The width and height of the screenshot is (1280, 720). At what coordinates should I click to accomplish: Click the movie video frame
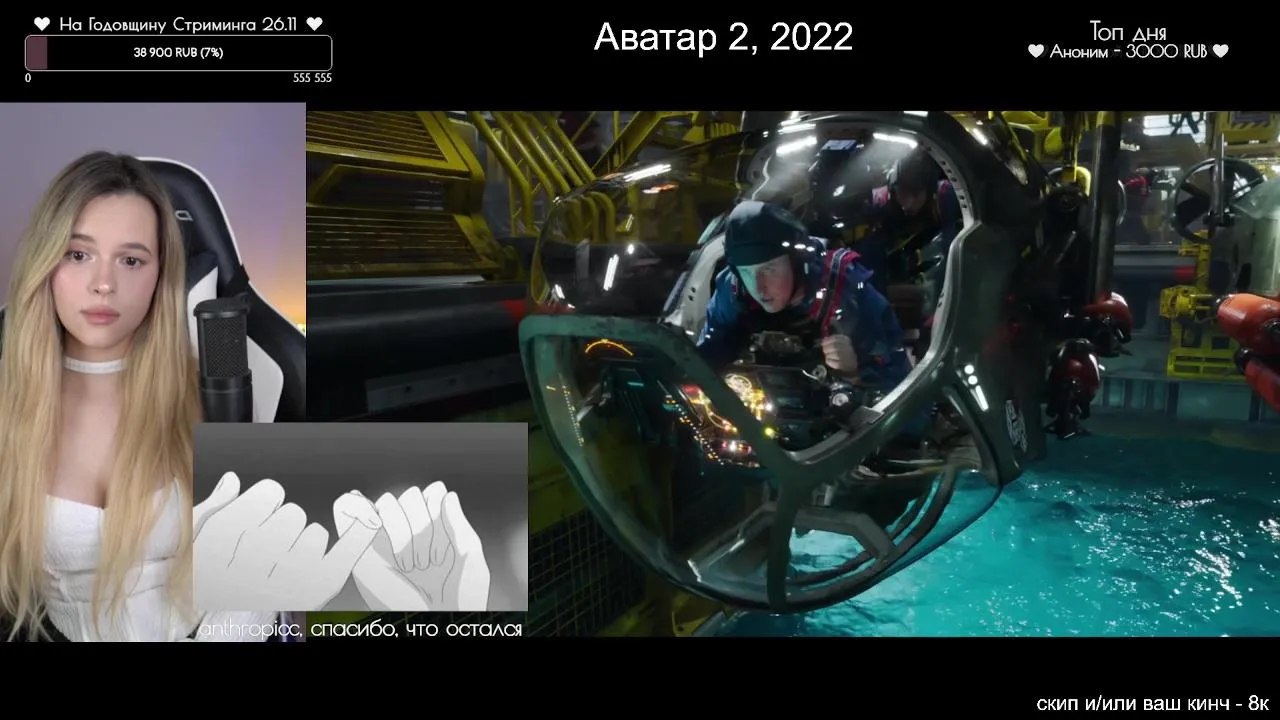[x=793, y=373]
